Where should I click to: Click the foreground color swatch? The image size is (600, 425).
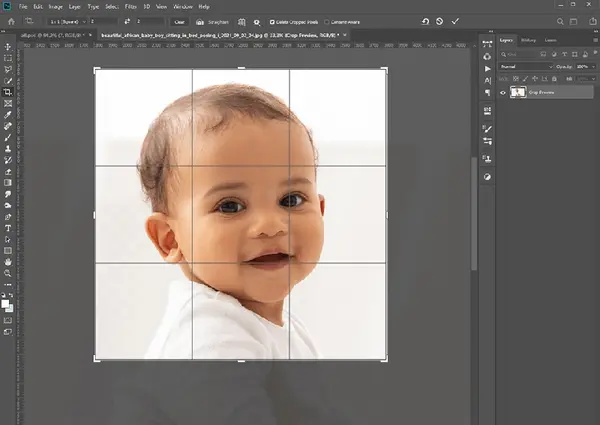(5, 304)
